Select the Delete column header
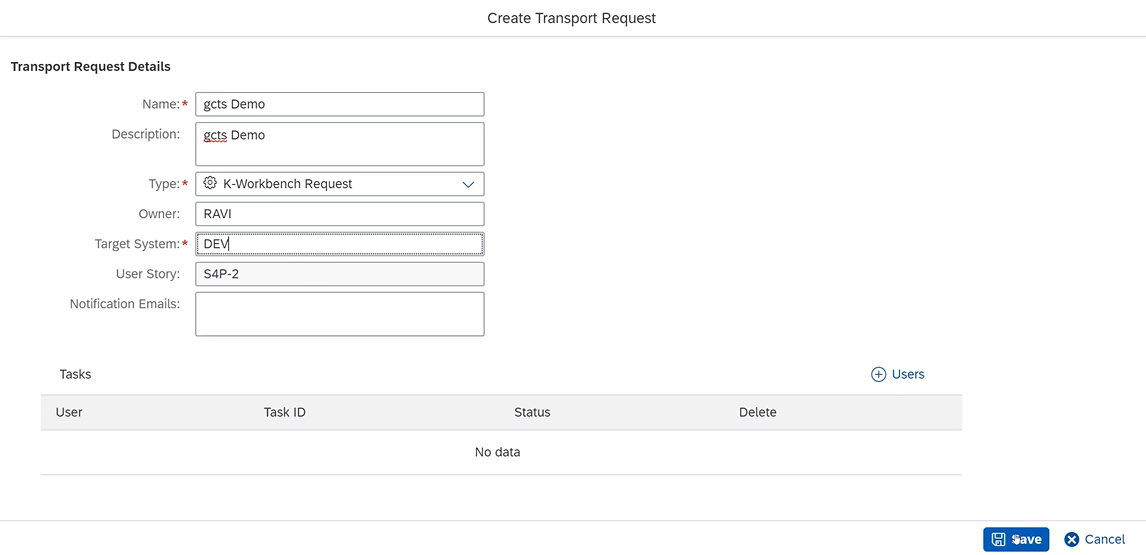This screenshot has width=1146, height=555. pyautogui.click(x=757, y=412)
